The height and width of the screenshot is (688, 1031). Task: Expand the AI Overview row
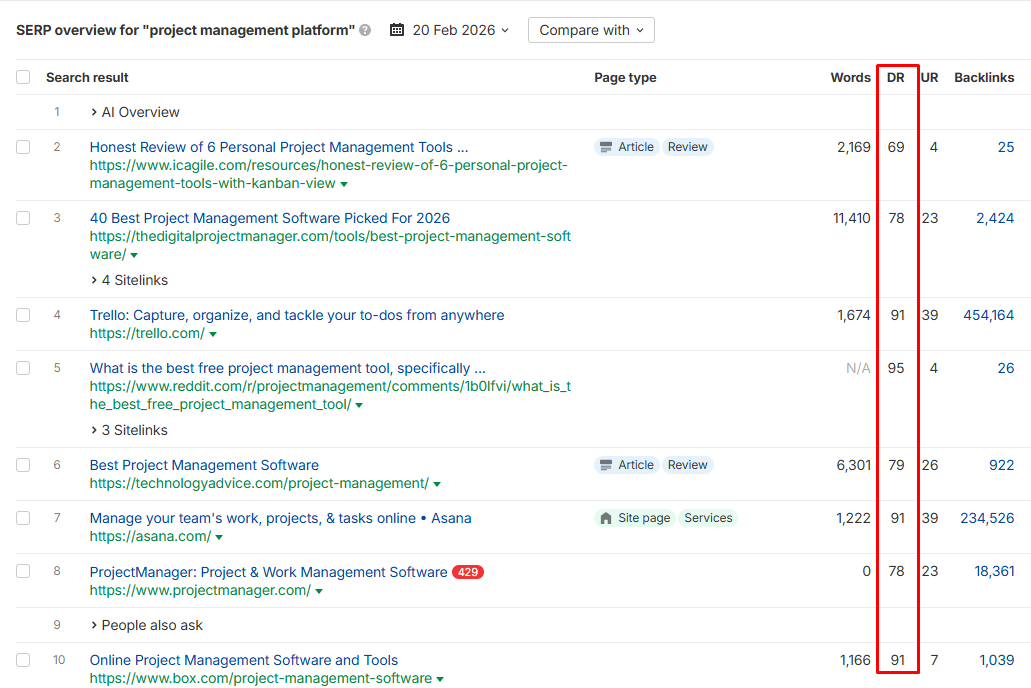pyautogui.click(x=135, y=112)
